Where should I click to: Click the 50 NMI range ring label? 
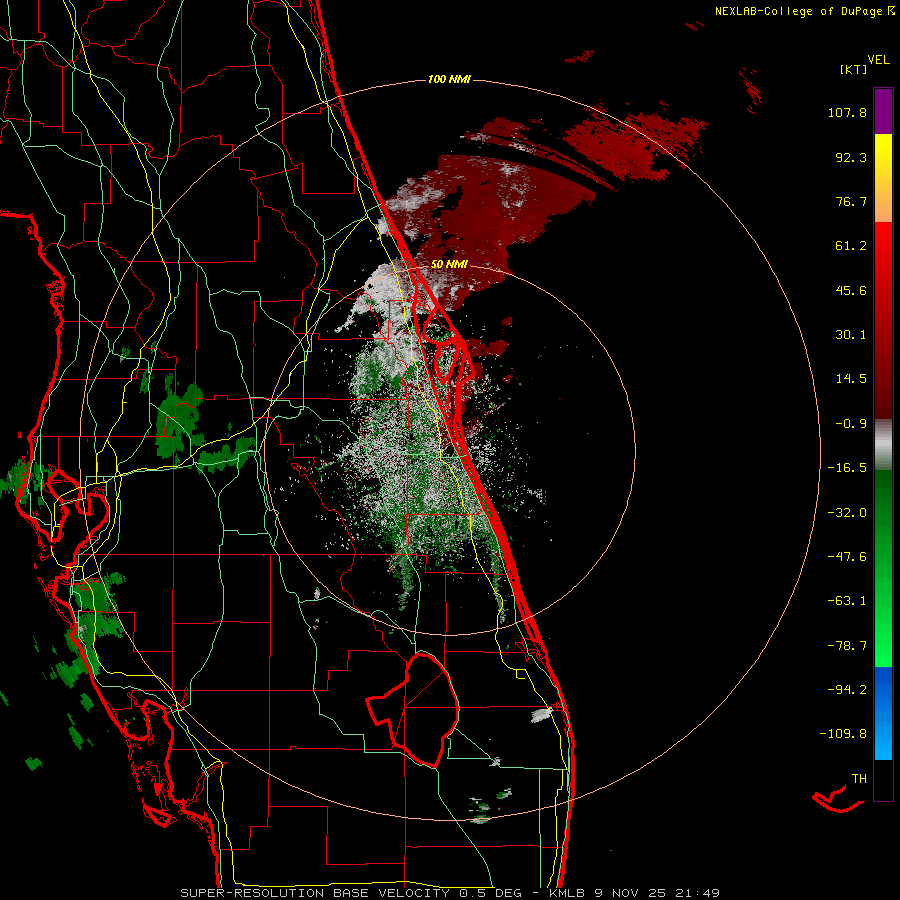[x=449, y=264]
